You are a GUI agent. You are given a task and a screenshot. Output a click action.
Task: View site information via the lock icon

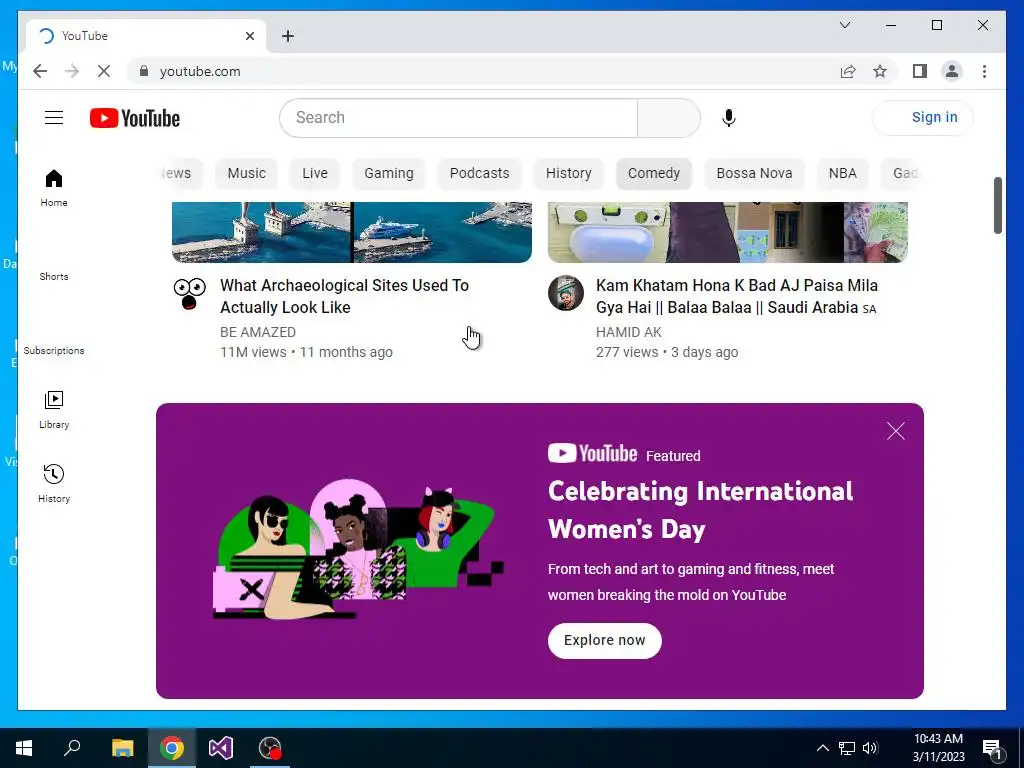point(144,71)
